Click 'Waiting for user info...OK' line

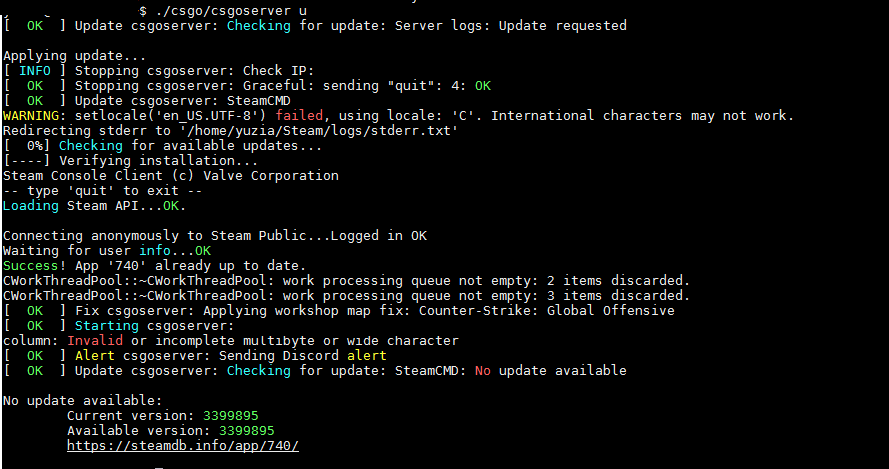click(107, 250)
